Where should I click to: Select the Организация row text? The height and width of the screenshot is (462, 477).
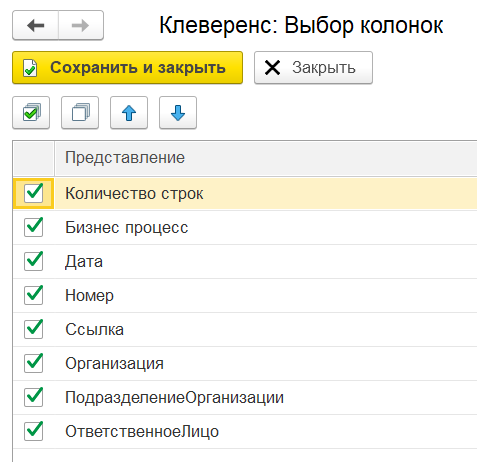point(114,364)
